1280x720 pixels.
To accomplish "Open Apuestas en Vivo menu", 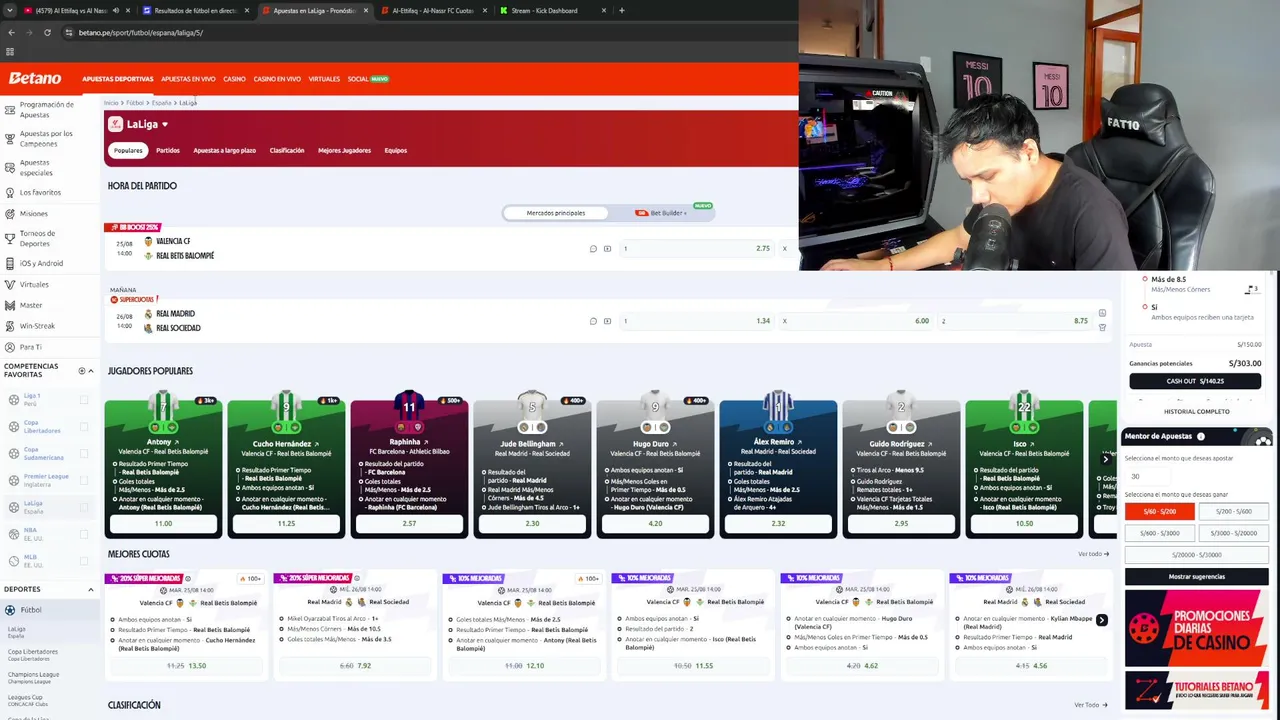I will click(x=188, y=79).
